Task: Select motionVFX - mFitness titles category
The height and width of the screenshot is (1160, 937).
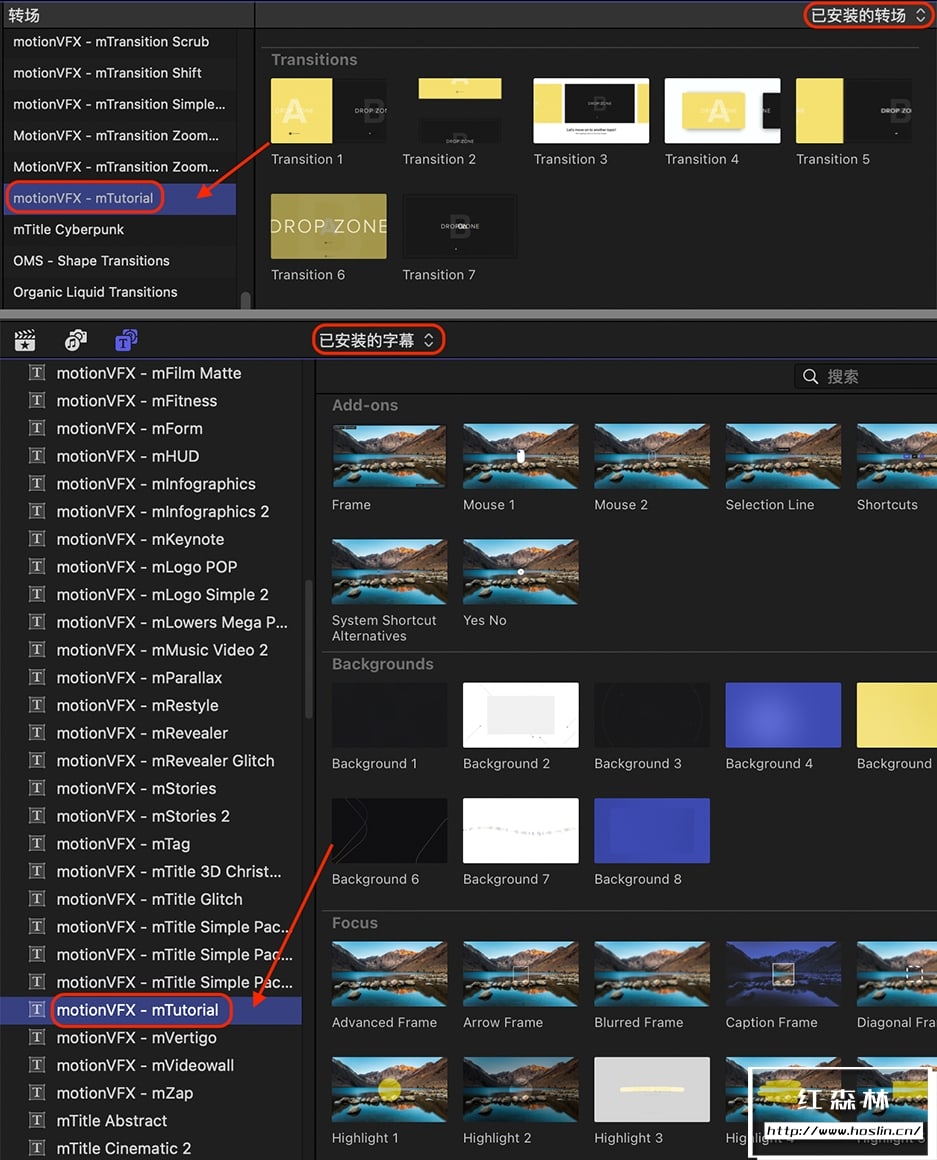Action: 137,401
